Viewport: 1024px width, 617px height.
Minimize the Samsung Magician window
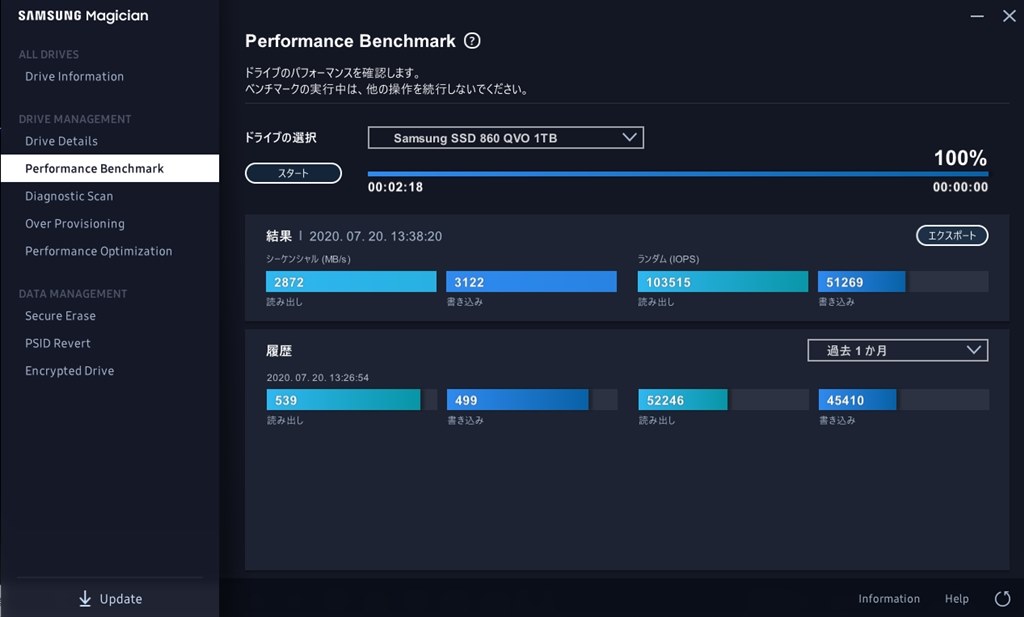pyautogui.click(x=977, y=16)
